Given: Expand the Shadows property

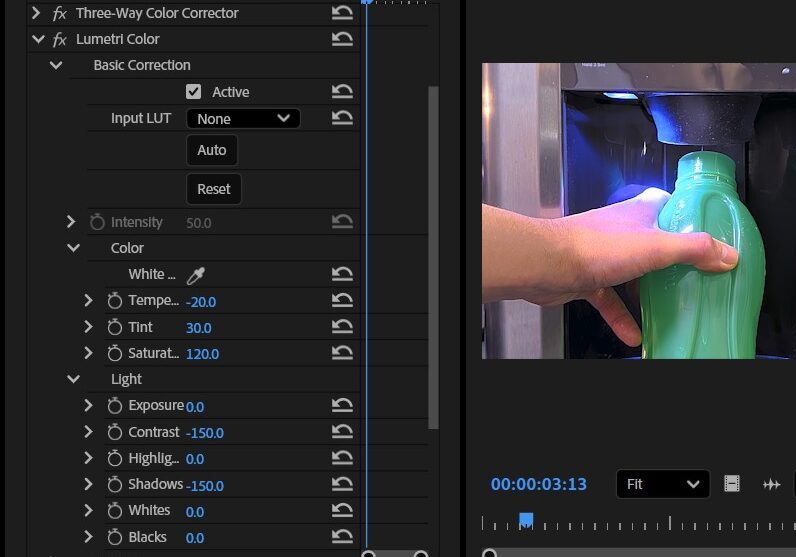Looking at the screenshot, I should click(x=88, y=484).
